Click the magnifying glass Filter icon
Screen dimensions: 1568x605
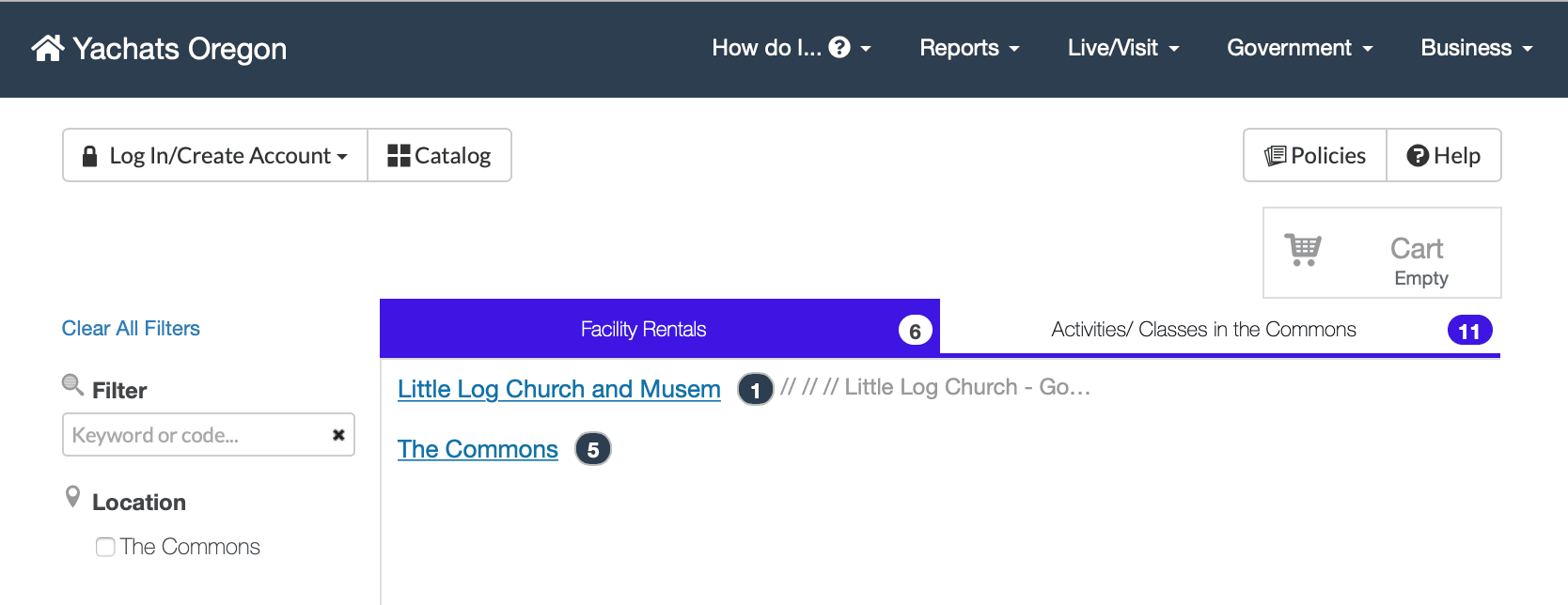(x=71, y=384)
